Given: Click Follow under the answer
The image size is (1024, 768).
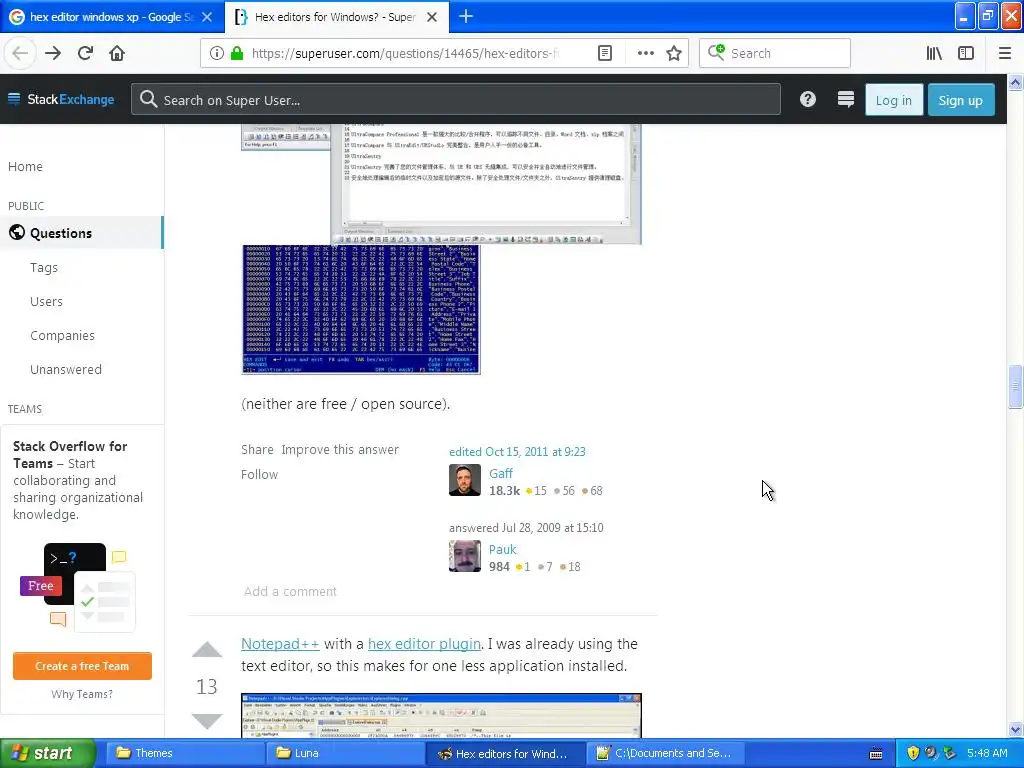Looking at the screenshot, I should [259, 474].
